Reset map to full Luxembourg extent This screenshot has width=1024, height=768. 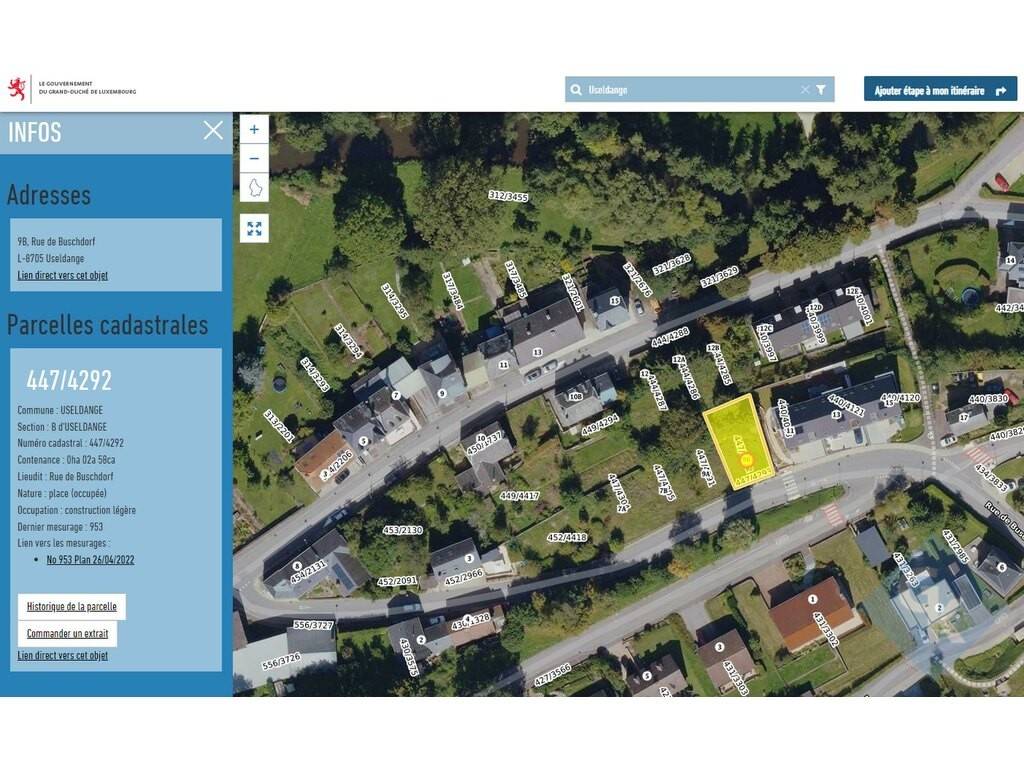point(254,188)
